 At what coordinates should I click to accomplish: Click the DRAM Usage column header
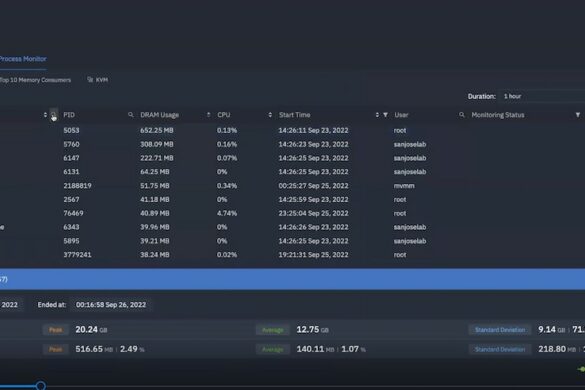(159, 115)
